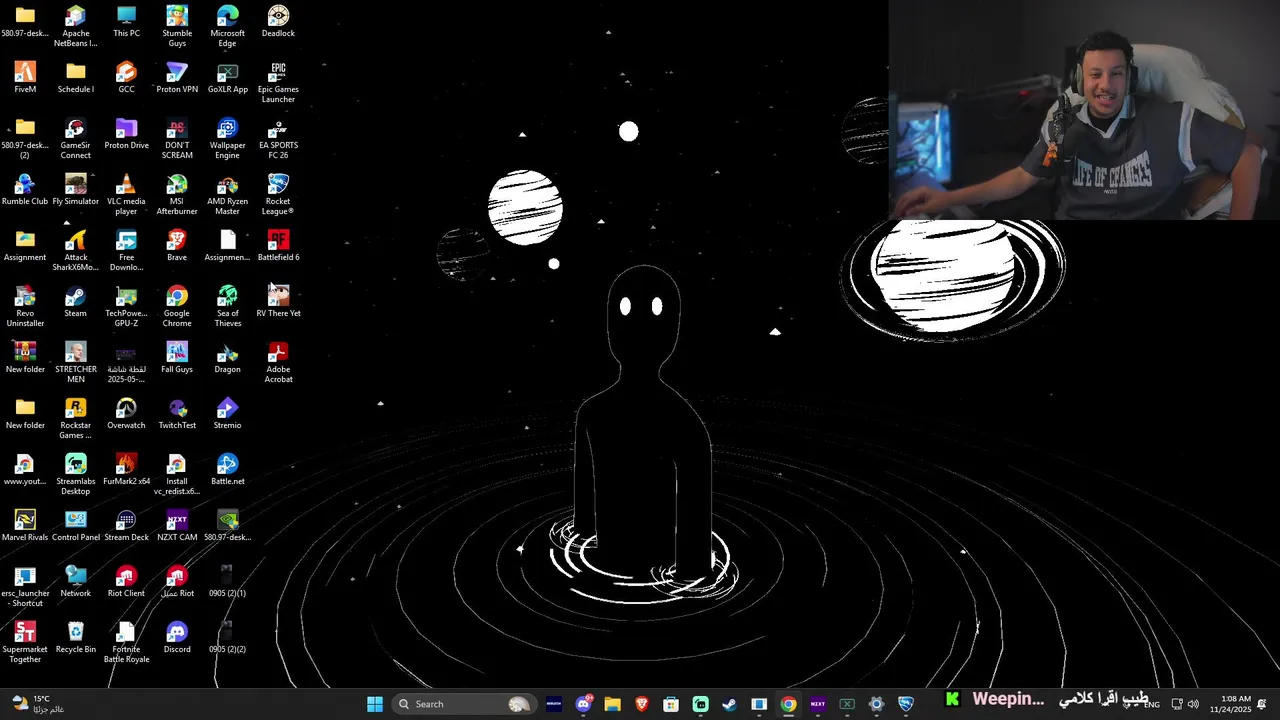Select the Marvel Rivals icon
This screenshot has width=1280, height=720.
tap(25, 525)
